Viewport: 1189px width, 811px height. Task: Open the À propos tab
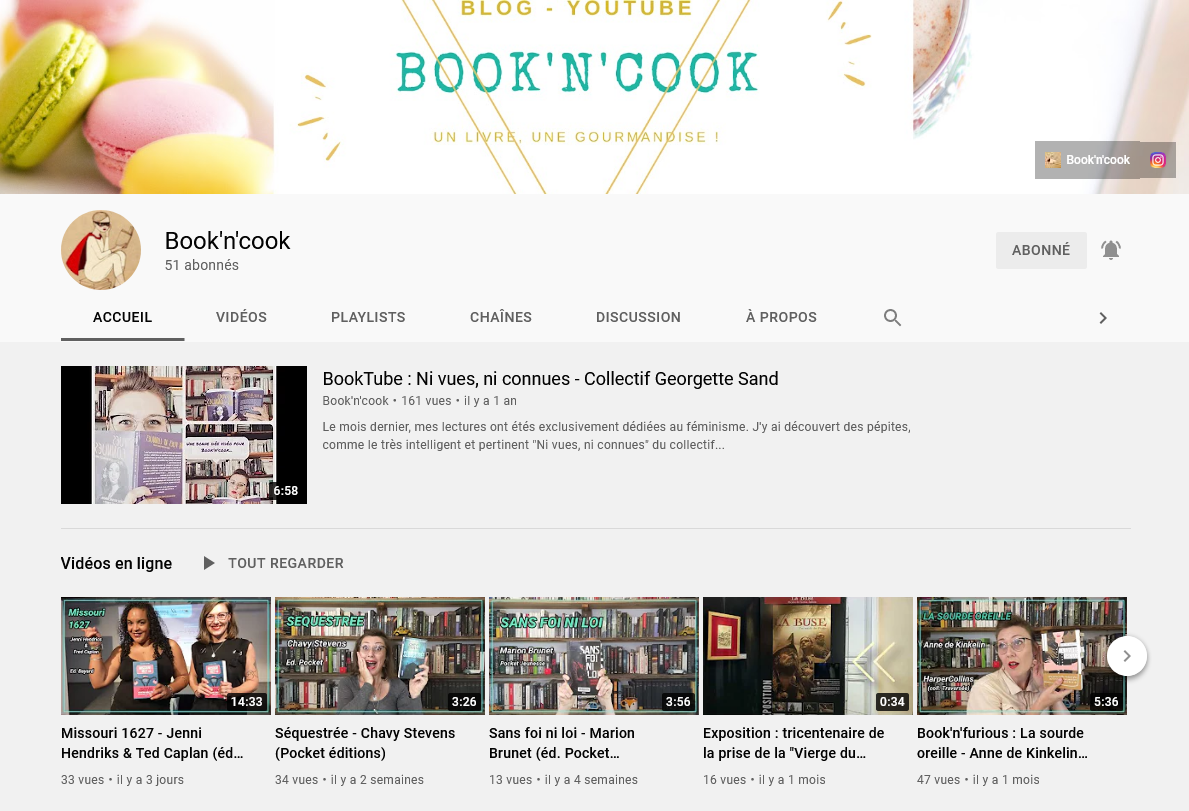pyautogui.click(x=781, y=317)
